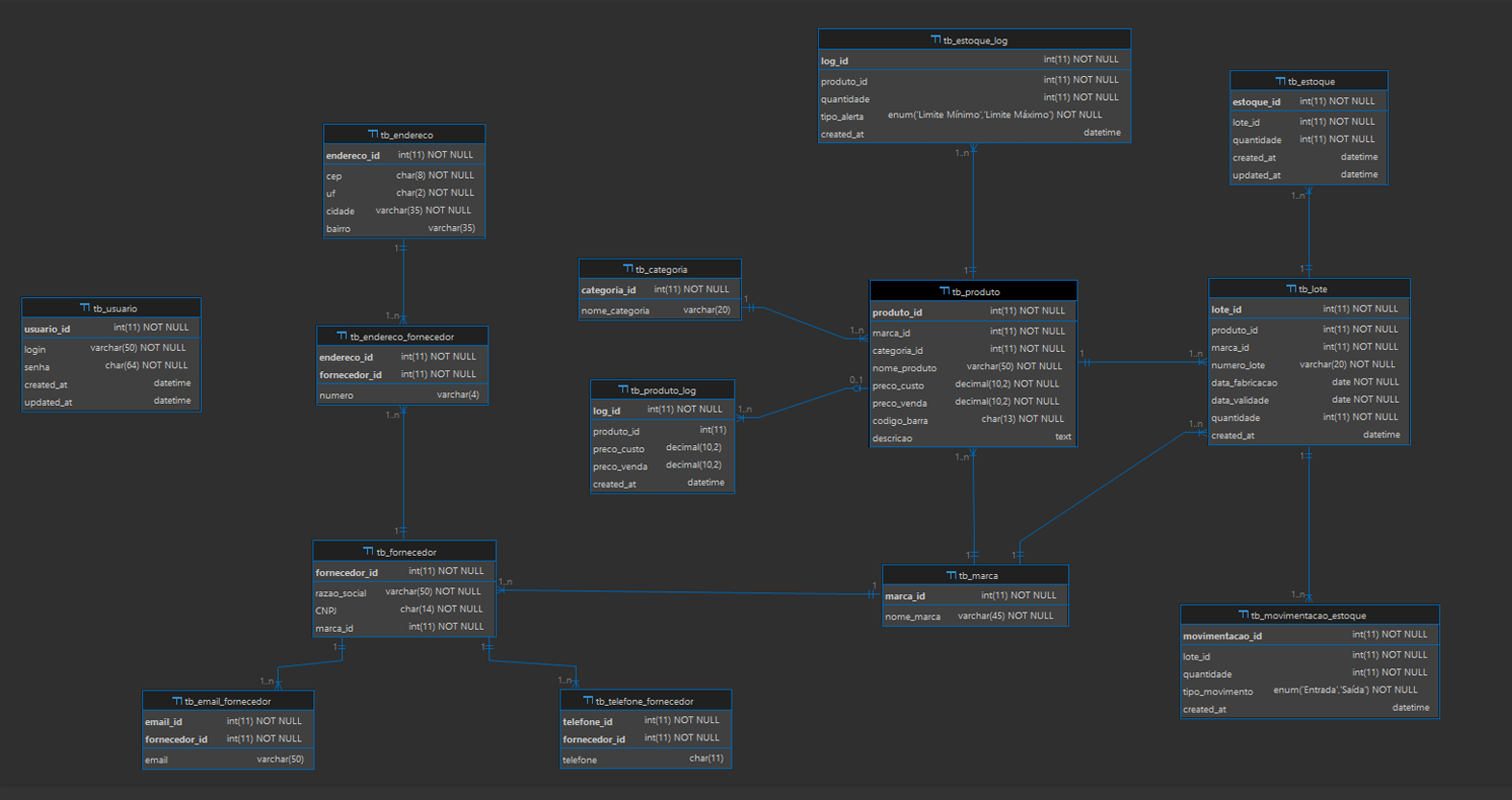Select the data_fabricacao column row

(1309, 383)
